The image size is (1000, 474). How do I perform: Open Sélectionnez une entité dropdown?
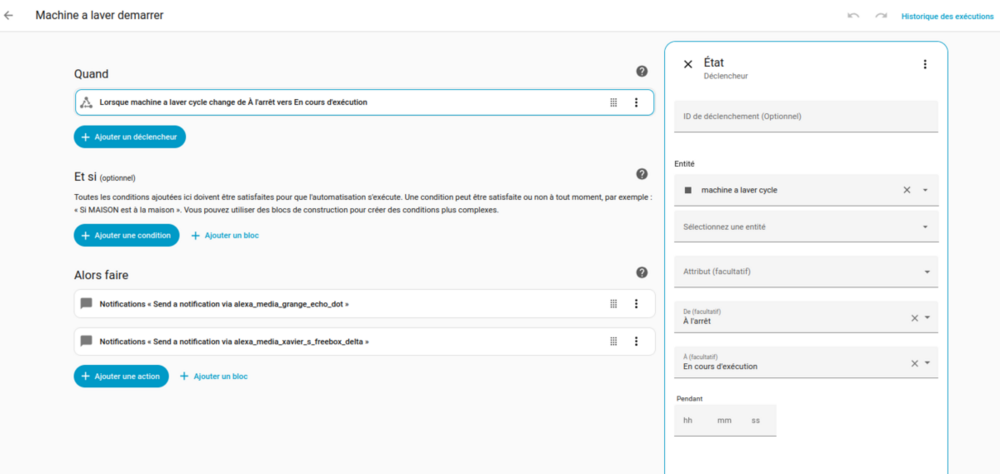click(x=806, y=226)
